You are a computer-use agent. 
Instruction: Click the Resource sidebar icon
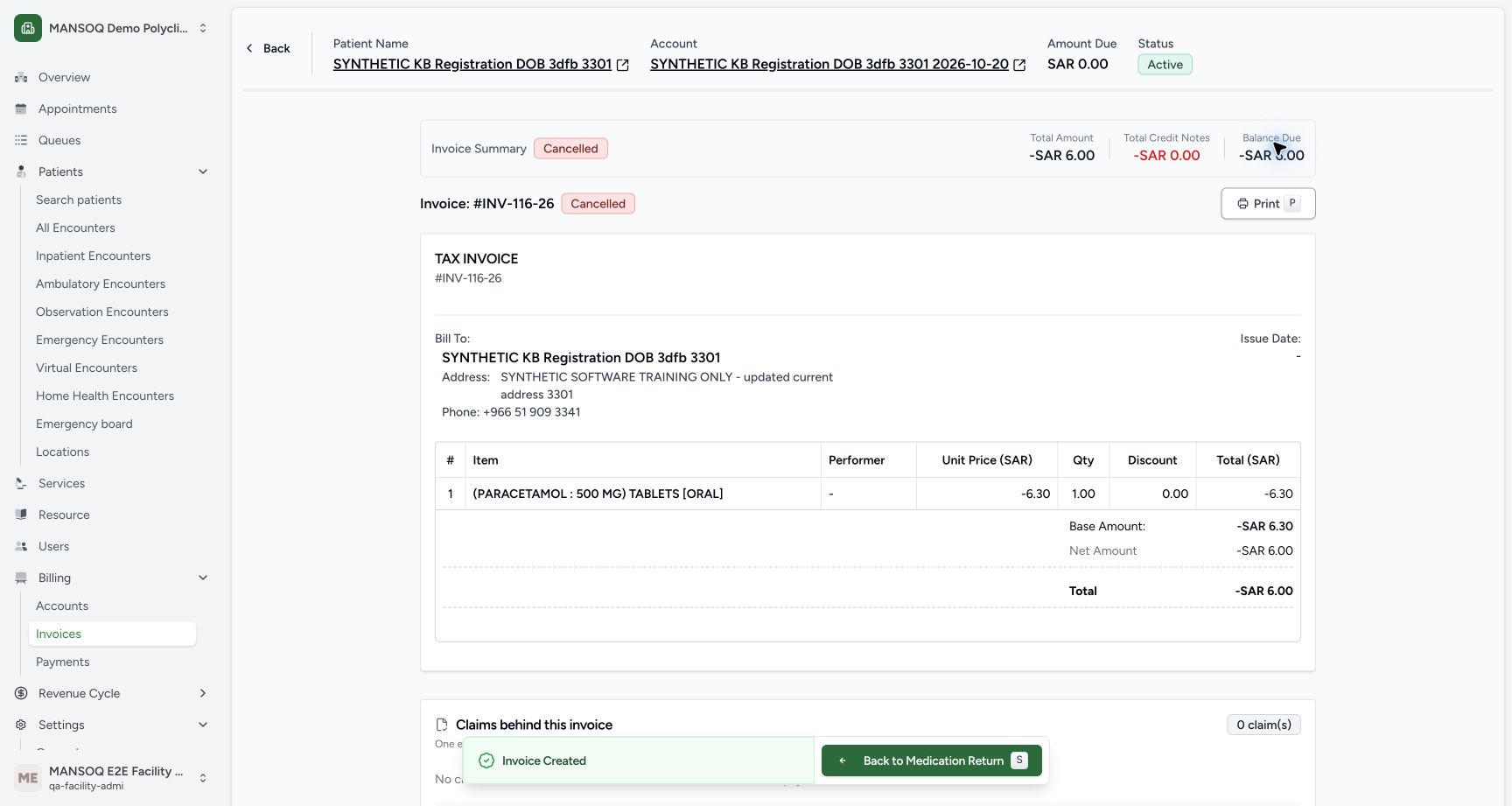pos(21,515)
